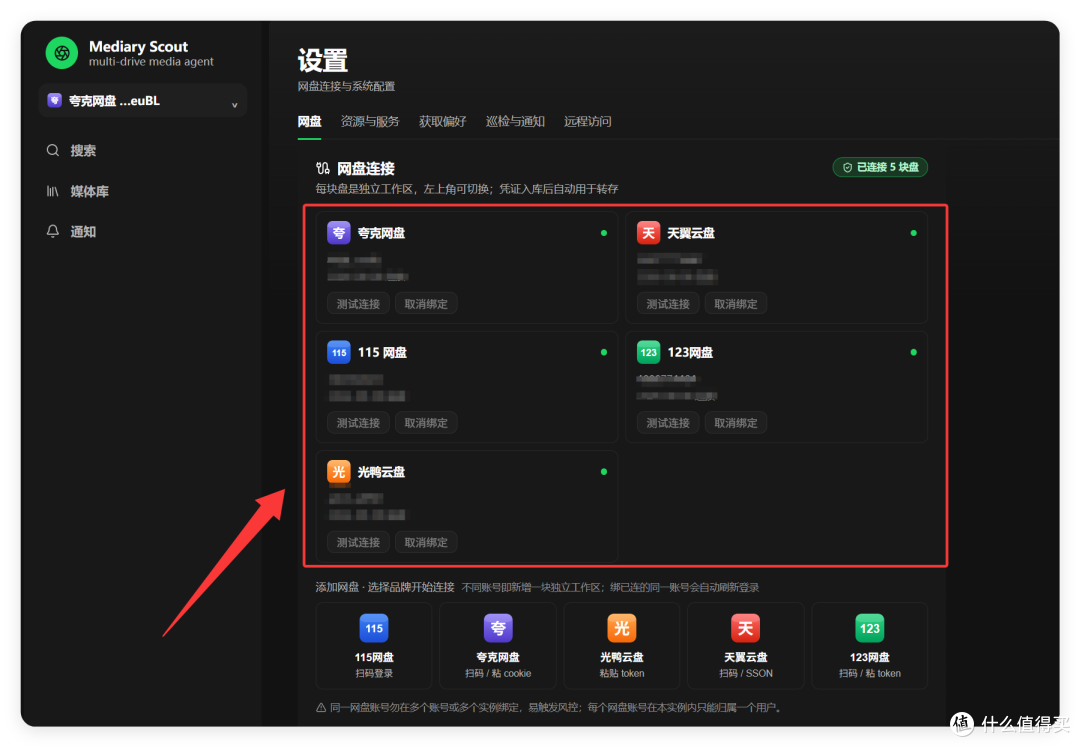Switch to the 远程访问 tab
The image size is (1080, 747).
pos(588,122)
